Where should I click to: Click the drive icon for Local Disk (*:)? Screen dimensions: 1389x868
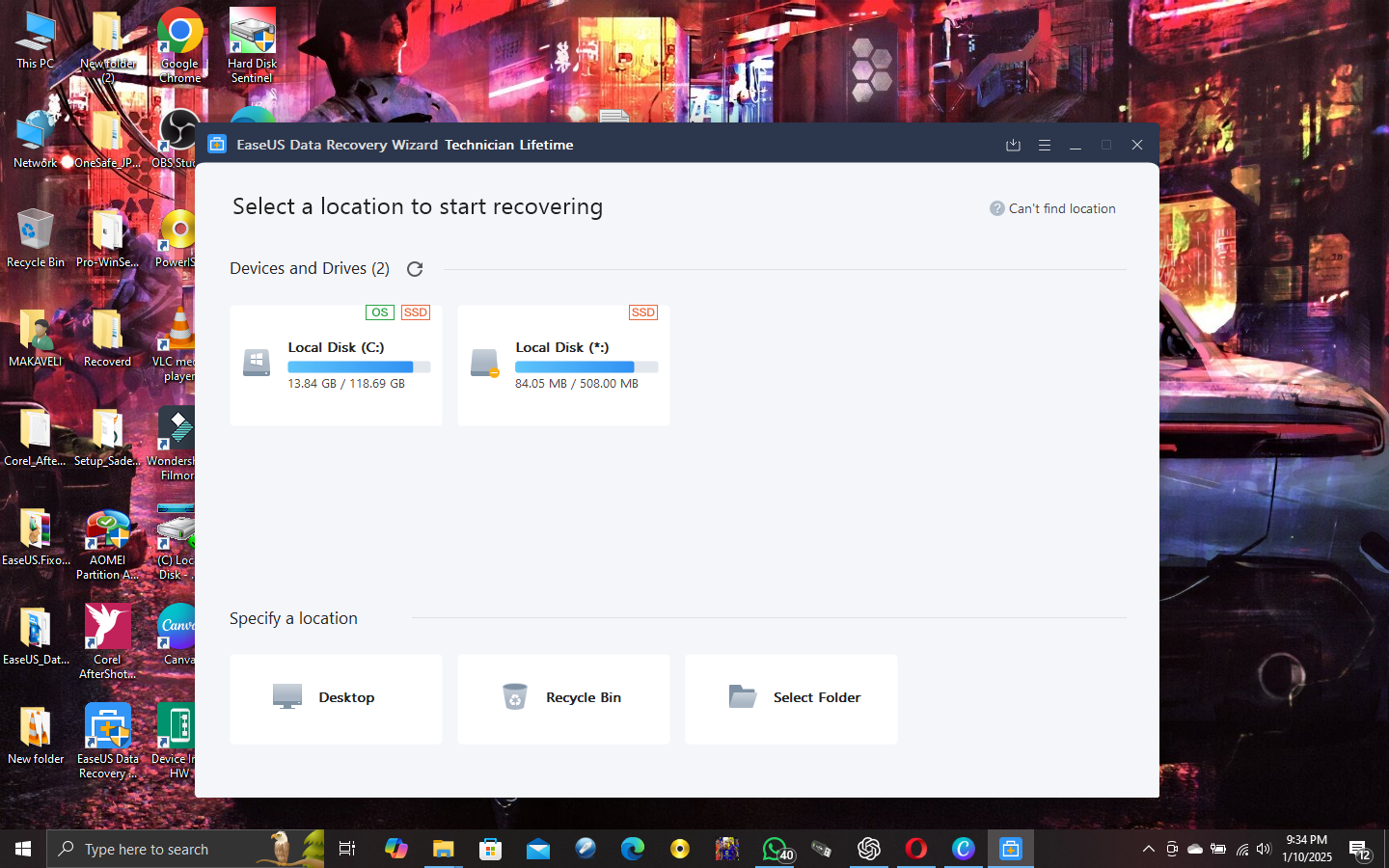pyautogui.click(x=484, y=363)
